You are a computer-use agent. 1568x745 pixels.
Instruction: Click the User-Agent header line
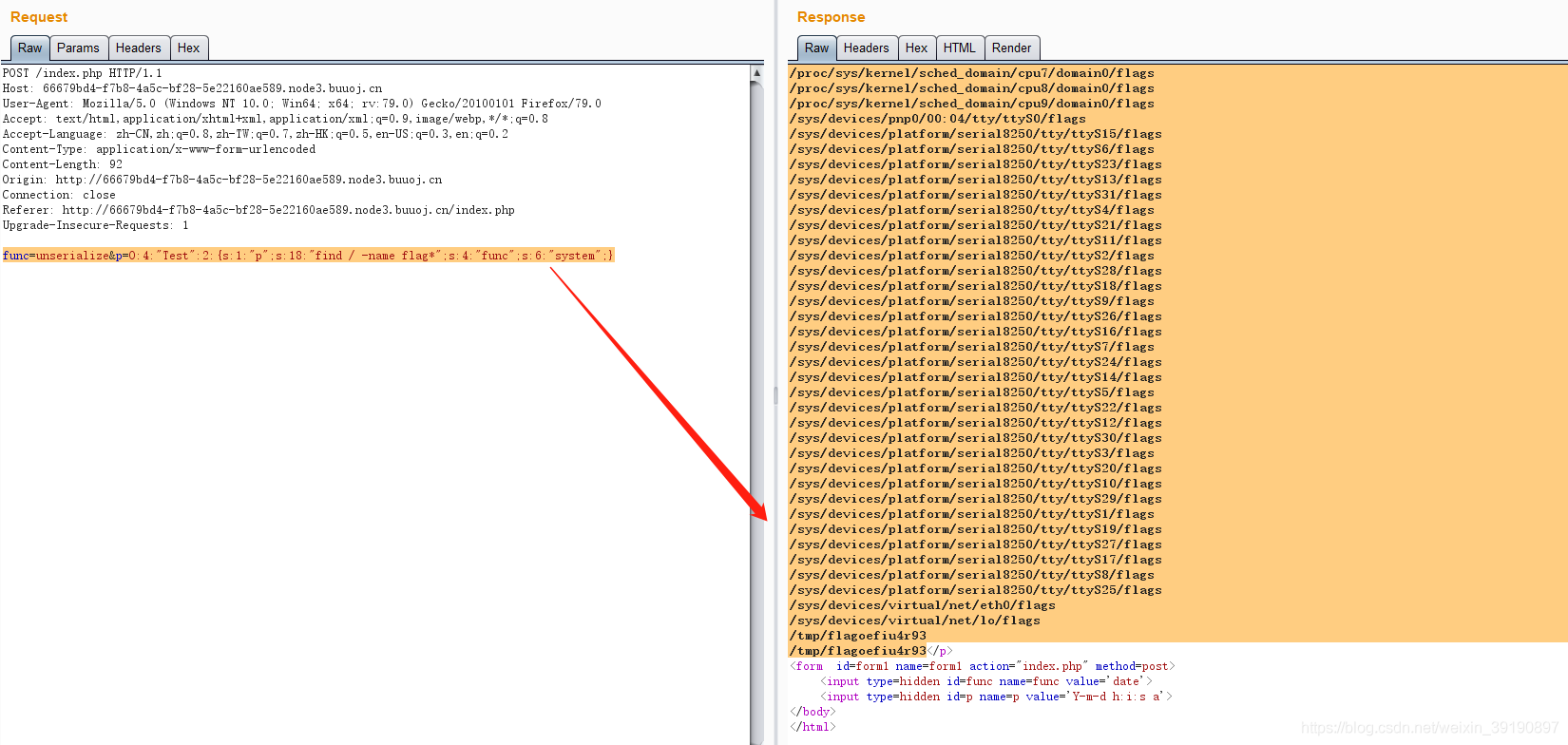(x=301, y=104)
